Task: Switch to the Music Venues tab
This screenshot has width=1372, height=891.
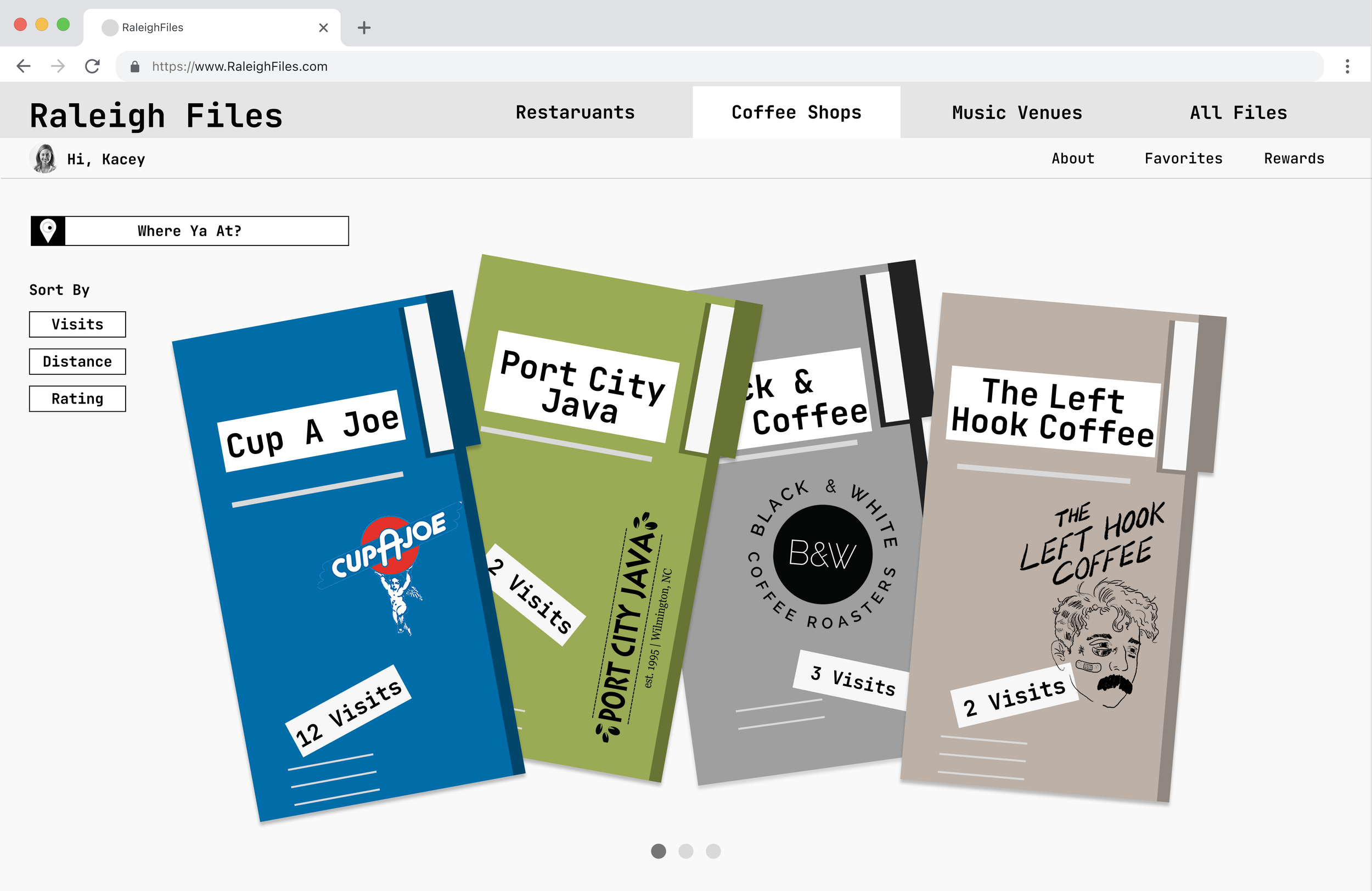Action: pyautogui.click(x=1016, y=113)
